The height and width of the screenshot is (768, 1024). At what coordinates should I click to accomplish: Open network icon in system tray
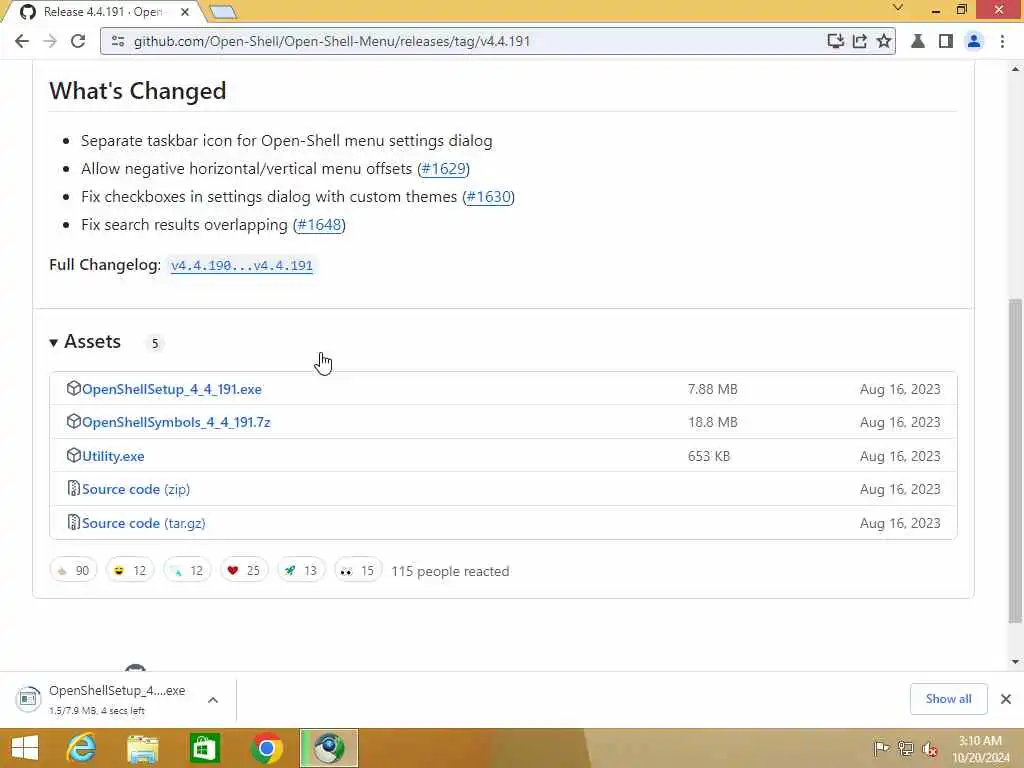click(905, 748)
